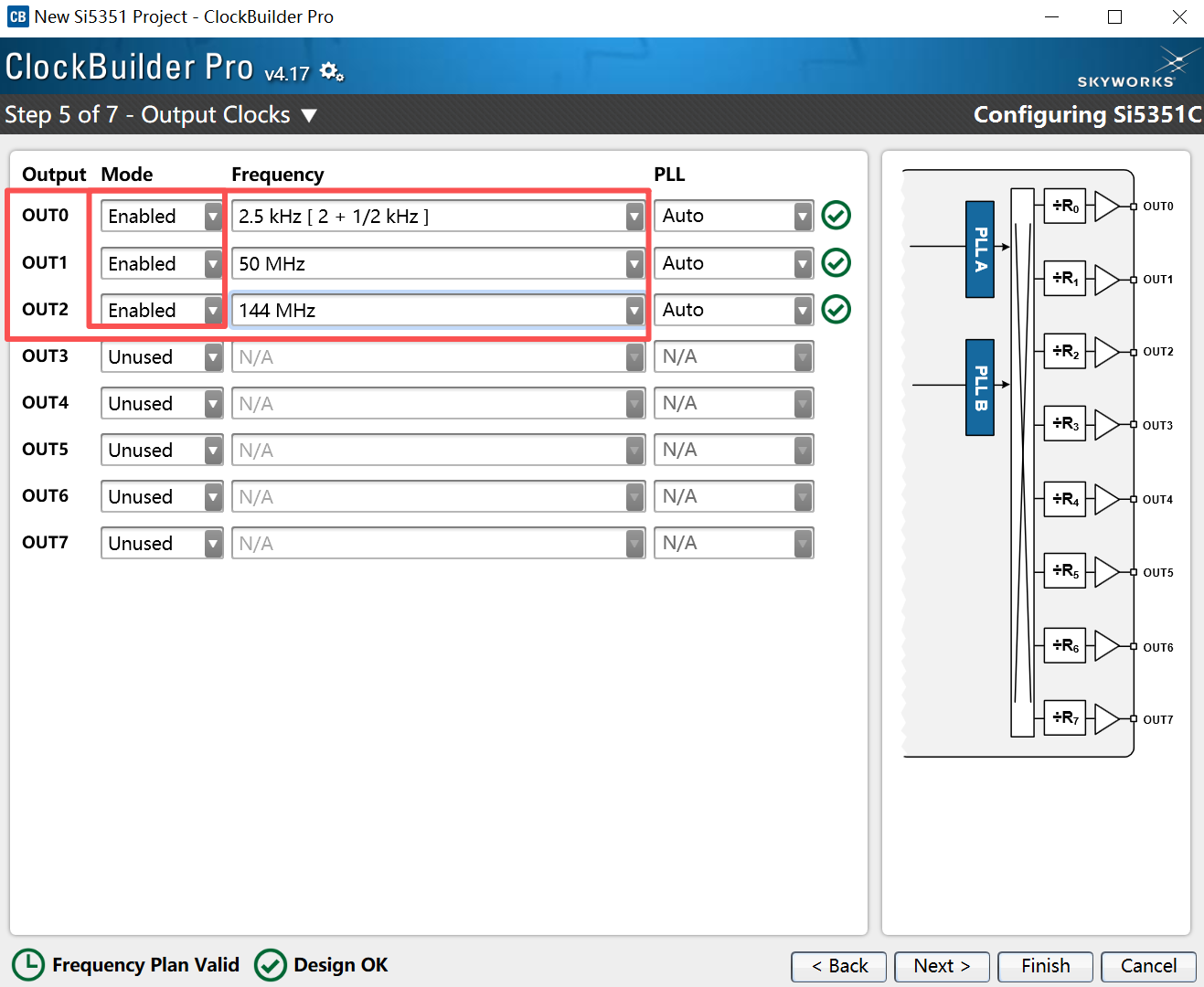Expand the OUT2 144 MHz frequency dropdown arrow
This screenshot has height=987, width=1204.
pyautogui.click(x=634, y=311)
